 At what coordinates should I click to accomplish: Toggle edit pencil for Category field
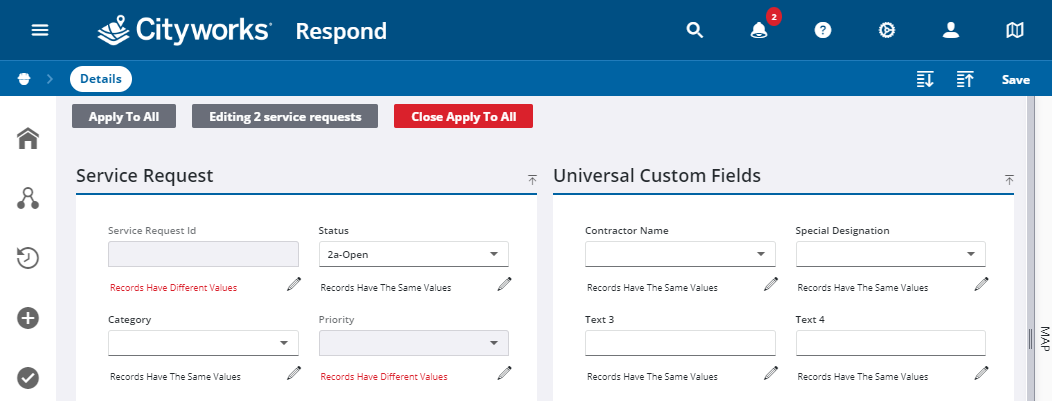tap(293, 374)
